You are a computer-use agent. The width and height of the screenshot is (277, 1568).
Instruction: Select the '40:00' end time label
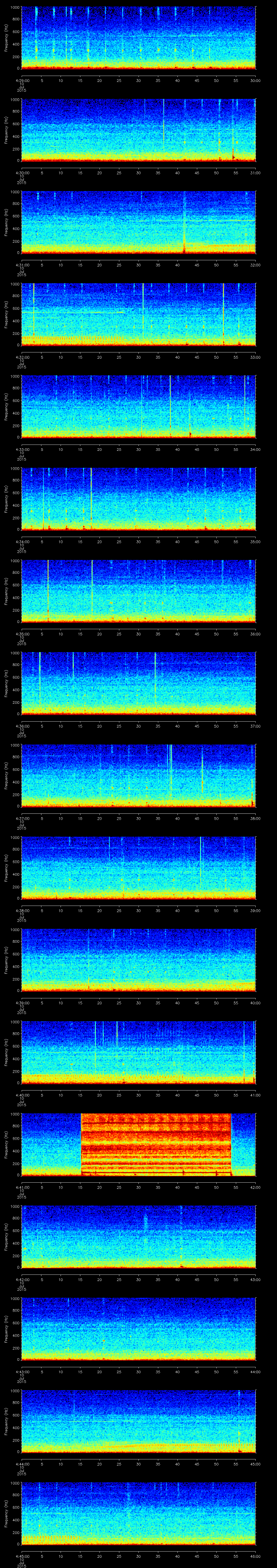tap(255, 1003)
